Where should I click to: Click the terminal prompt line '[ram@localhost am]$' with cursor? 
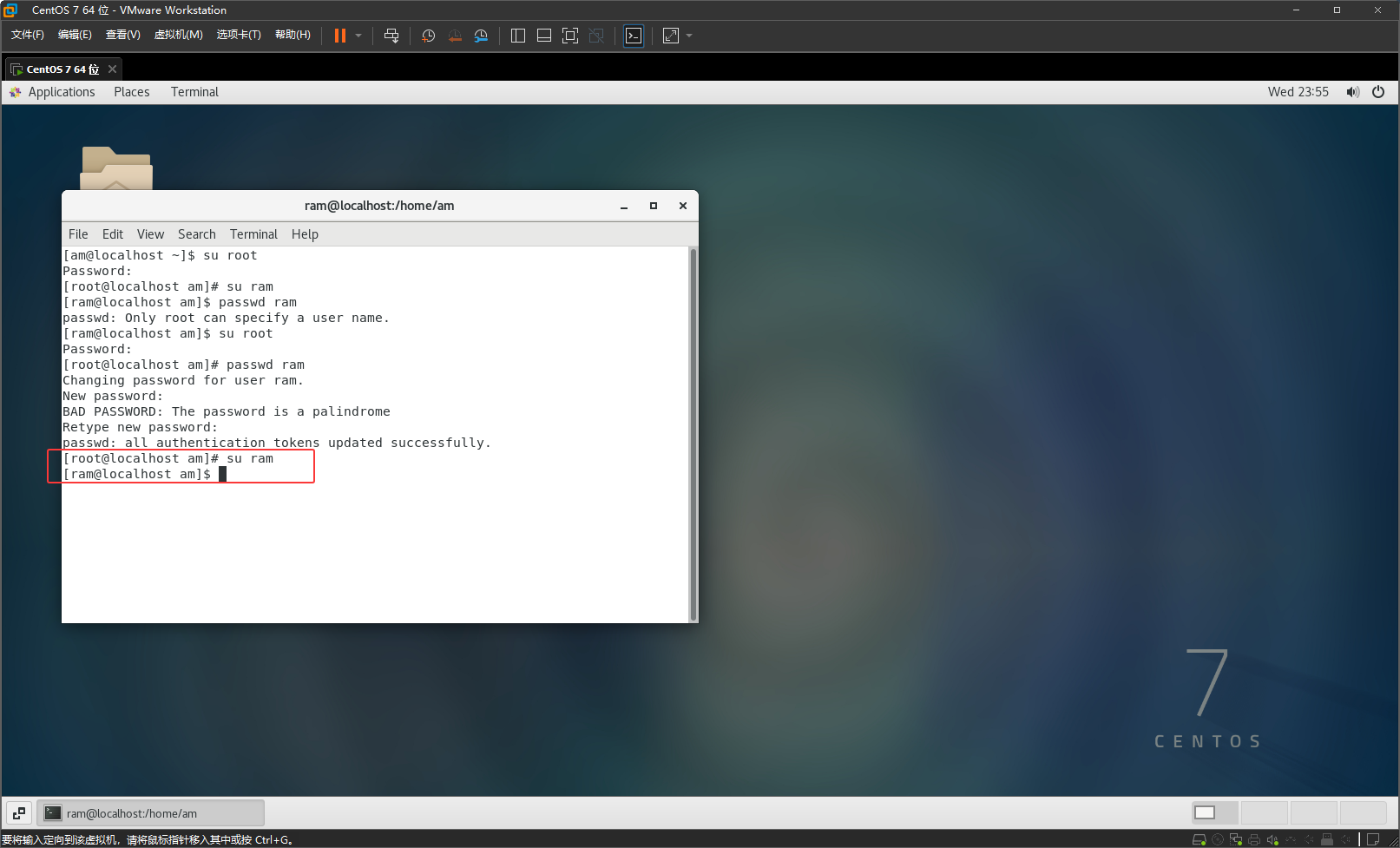[x=144, y=474]
